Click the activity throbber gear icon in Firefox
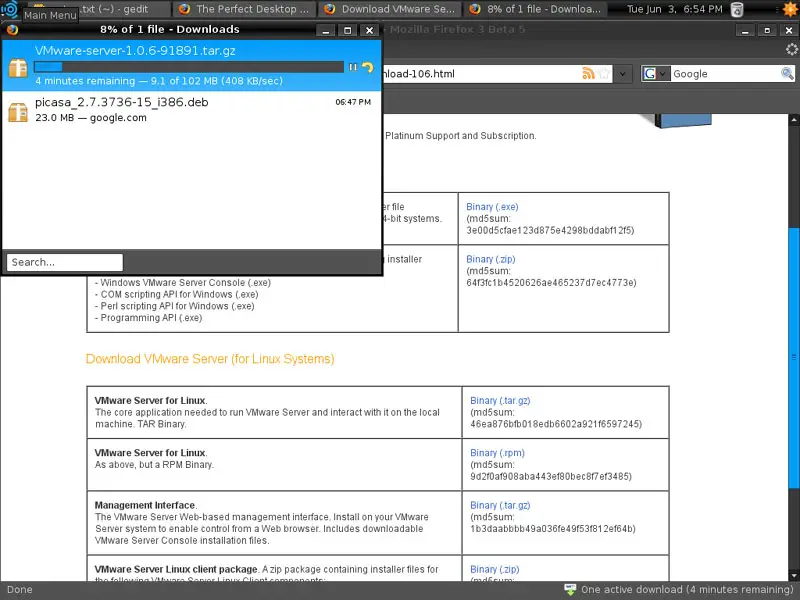 (x=791, y=49)
